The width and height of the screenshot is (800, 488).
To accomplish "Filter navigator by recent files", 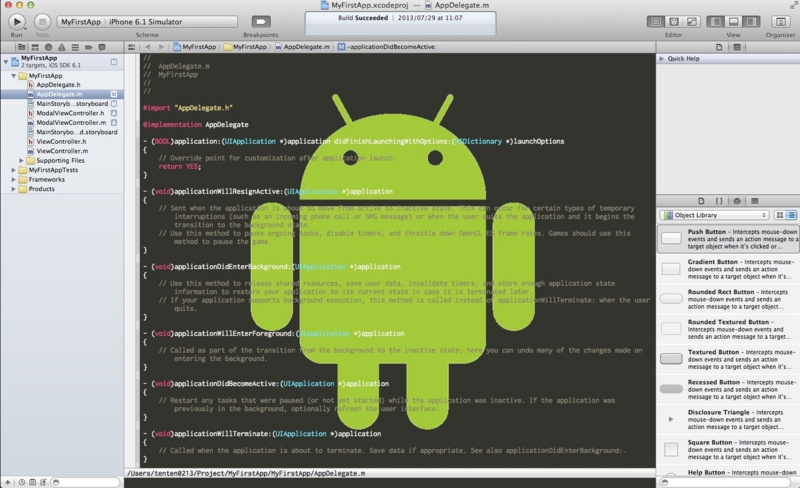I will click(22, 482).
